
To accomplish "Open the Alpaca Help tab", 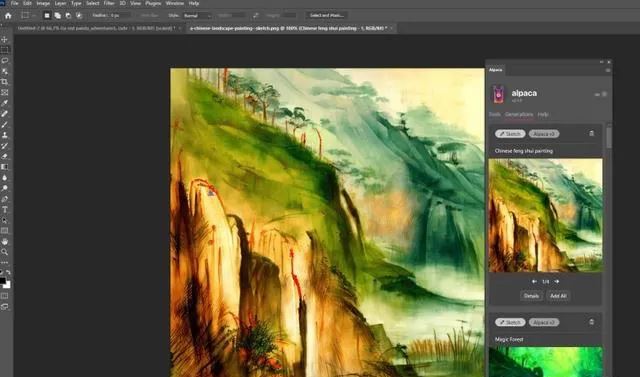I will coord(542,114).
